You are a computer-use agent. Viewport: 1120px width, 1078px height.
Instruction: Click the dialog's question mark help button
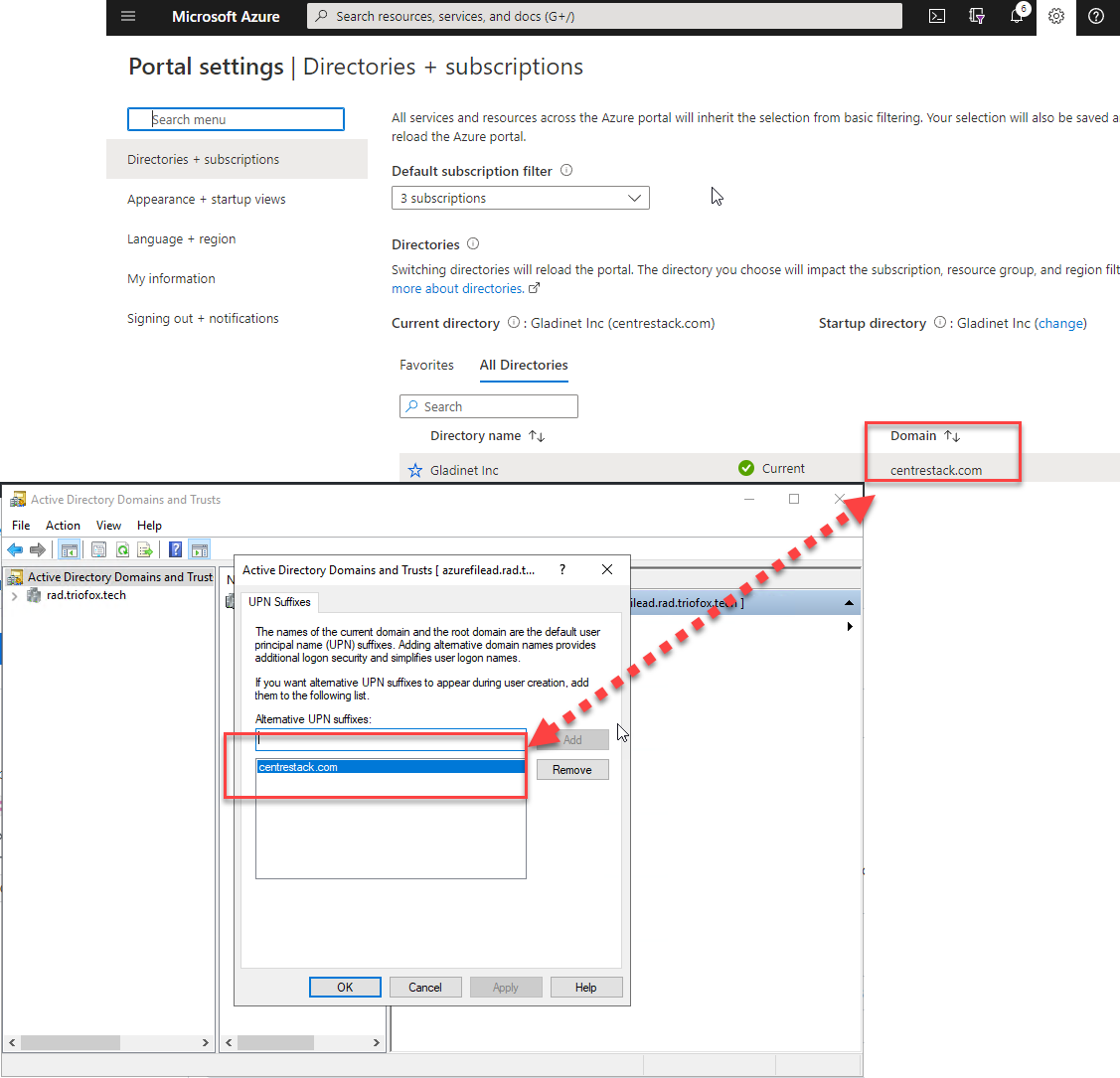coord(562,569)
